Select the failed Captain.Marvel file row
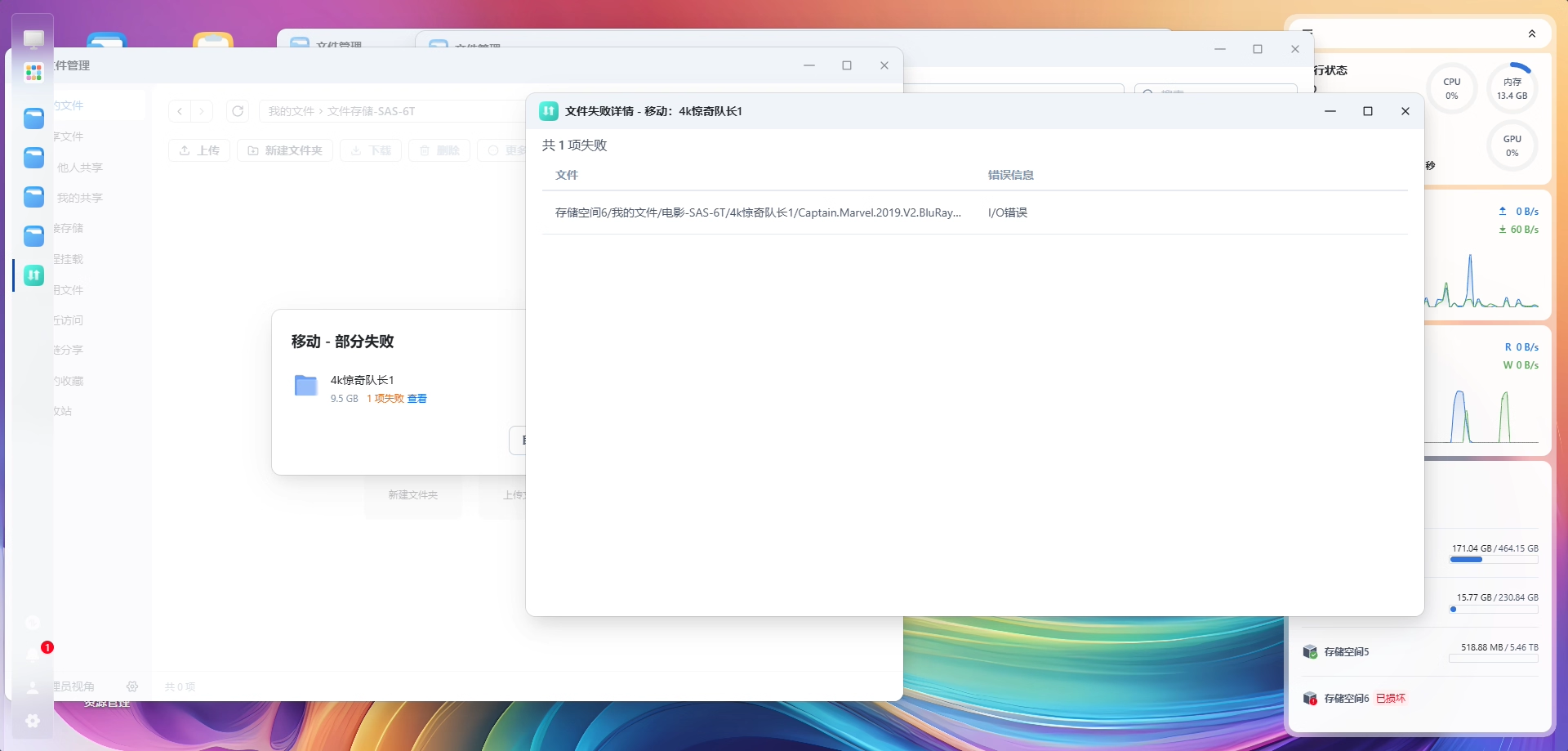1568x751 pixels. coord(758,212)
